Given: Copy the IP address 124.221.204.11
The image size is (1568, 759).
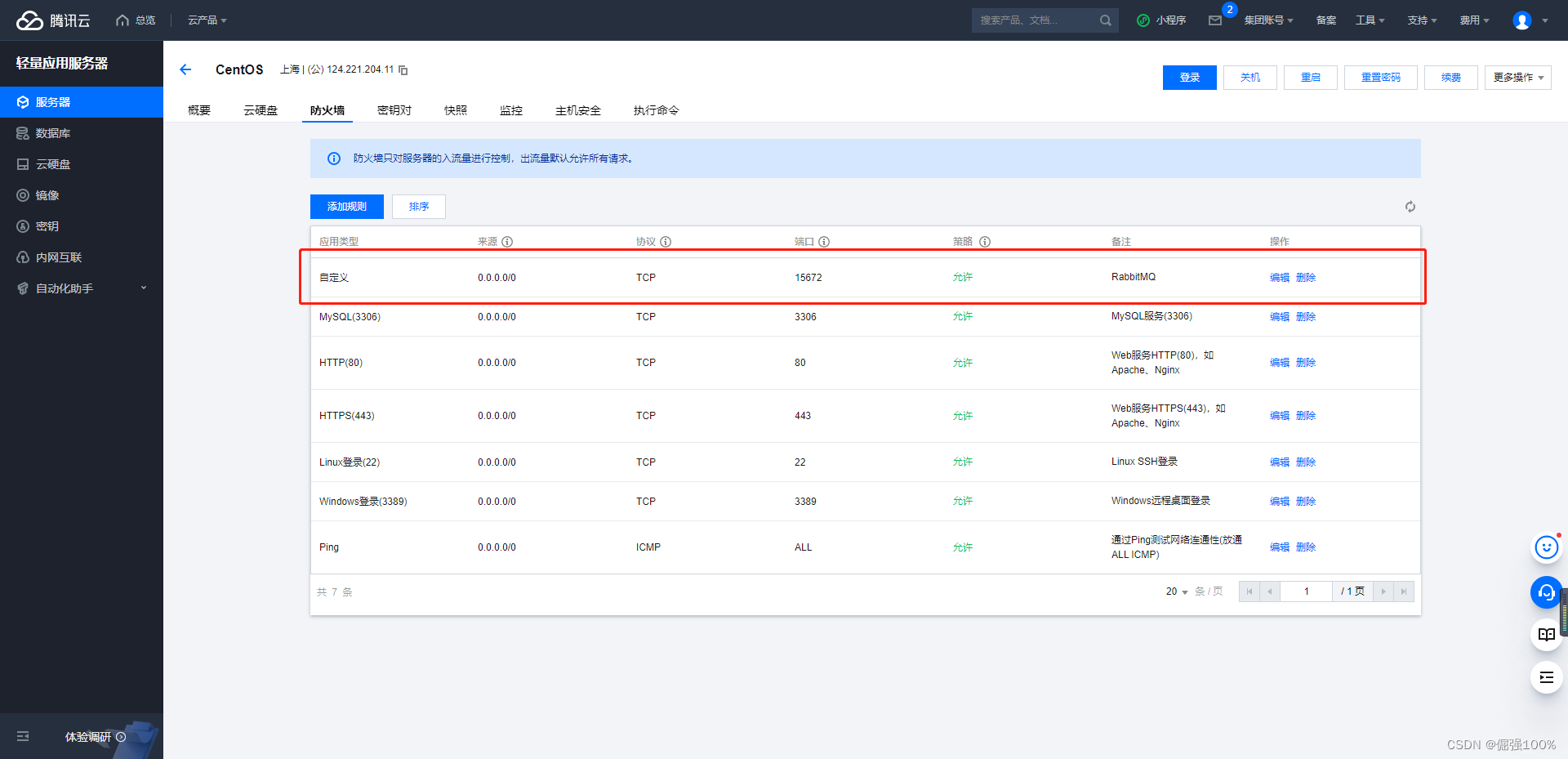Looking at the screenshot, I should pyautogui.click(x=403, y=70).
